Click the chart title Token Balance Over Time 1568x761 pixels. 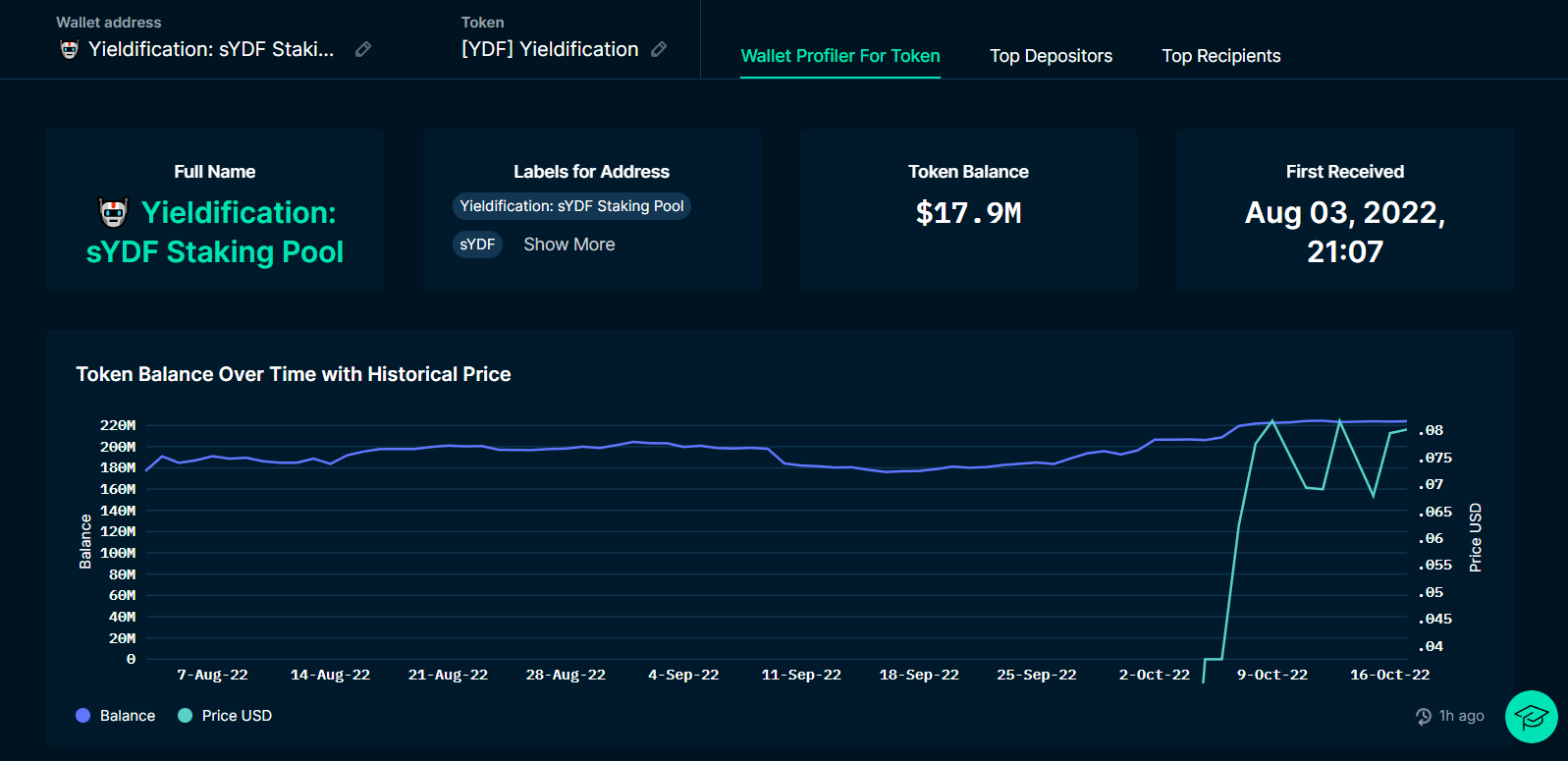point(294,374)
